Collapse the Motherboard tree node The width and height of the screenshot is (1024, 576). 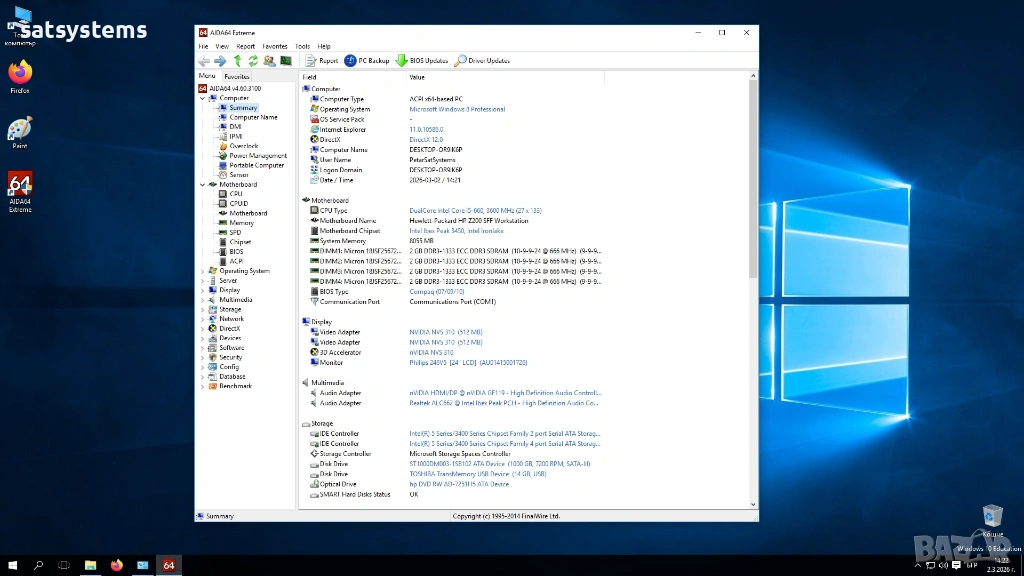pos(202,185)
